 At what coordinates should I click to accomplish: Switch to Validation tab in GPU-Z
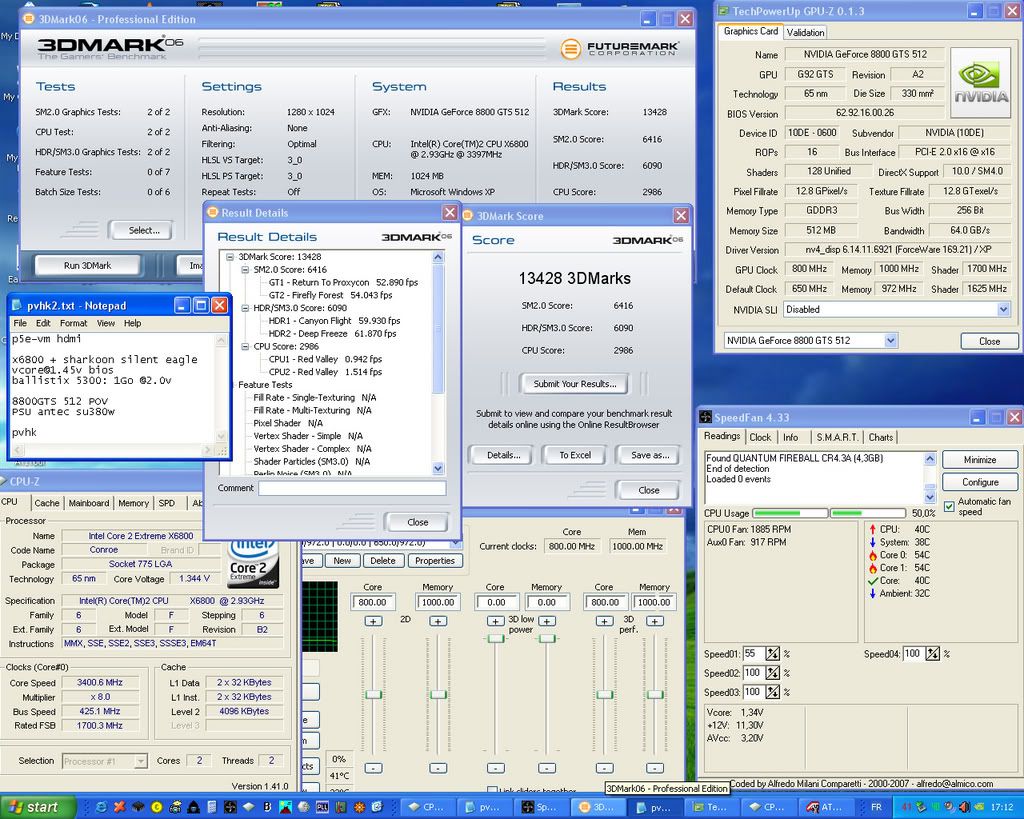coord(805,32)
